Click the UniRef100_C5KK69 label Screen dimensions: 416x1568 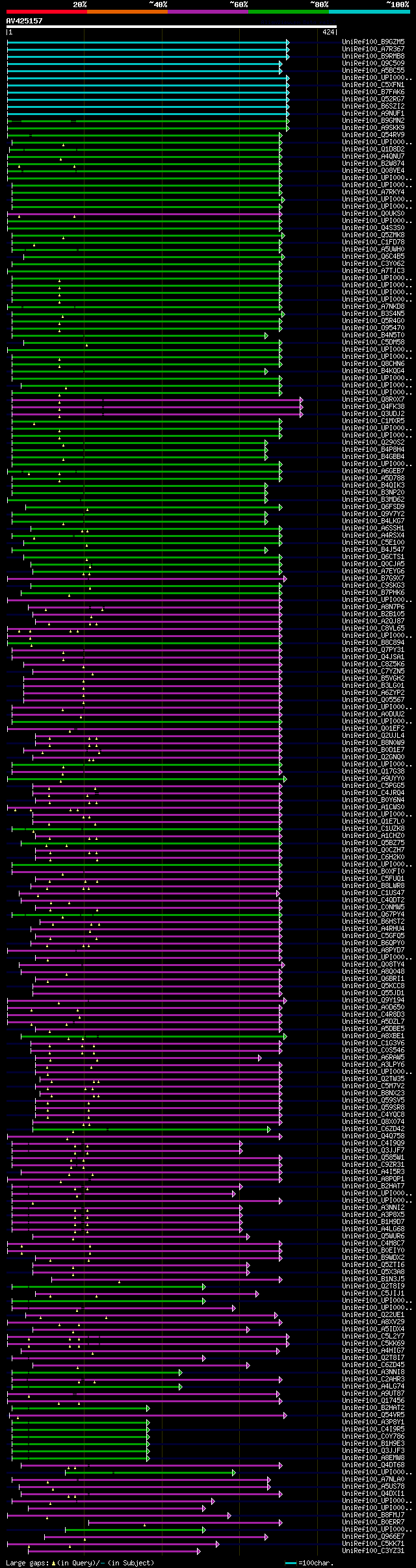(373, 1344)
